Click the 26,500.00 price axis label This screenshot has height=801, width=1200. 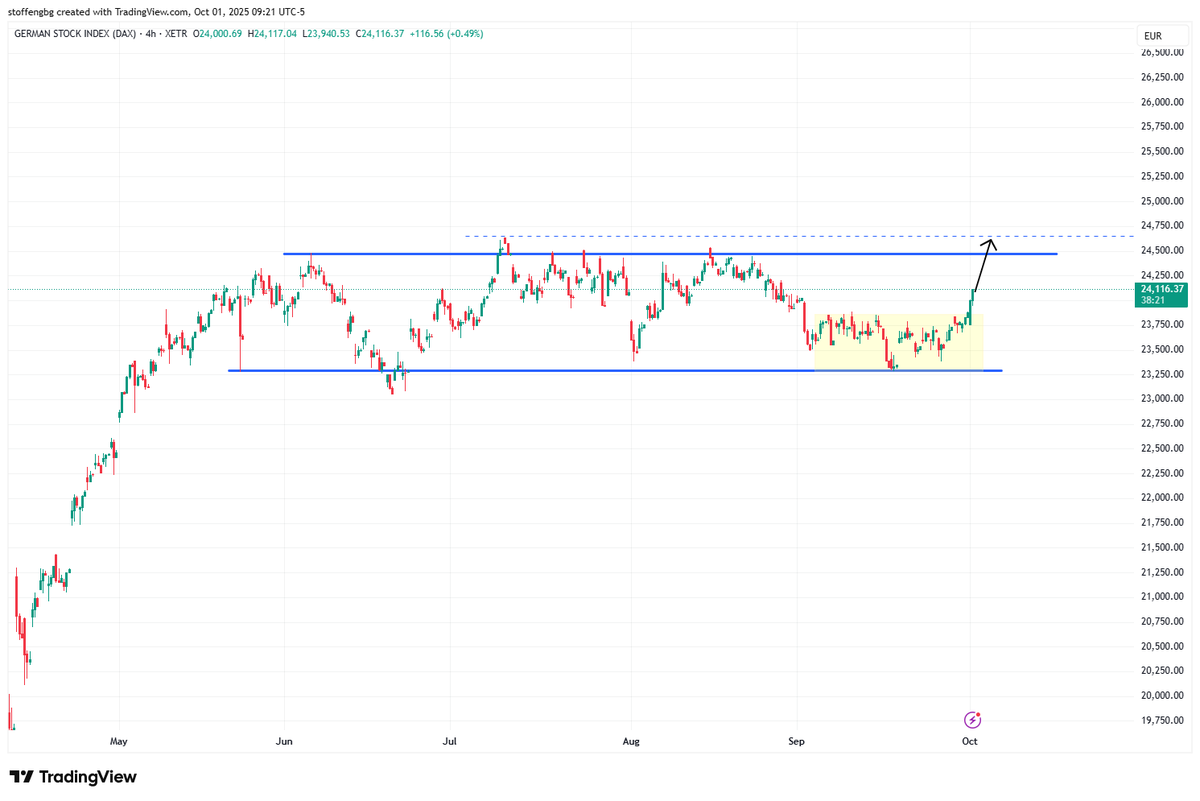(x=1163, y=52)
